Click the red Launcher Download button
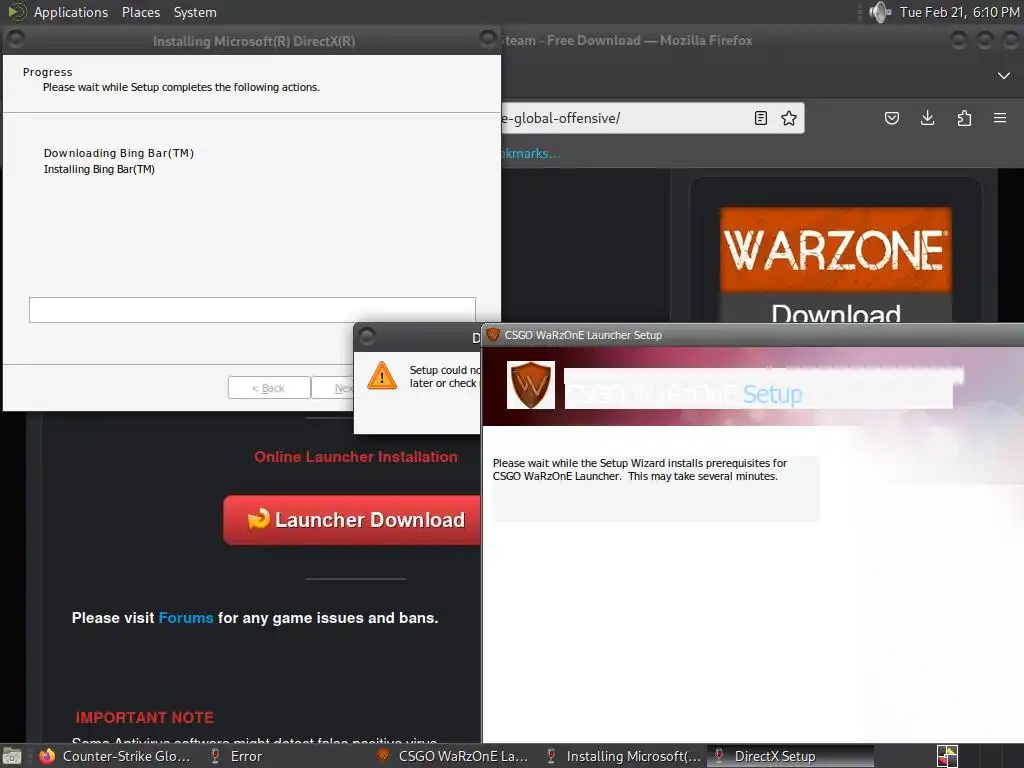1024x768 pixels. [x=351, y=520]
